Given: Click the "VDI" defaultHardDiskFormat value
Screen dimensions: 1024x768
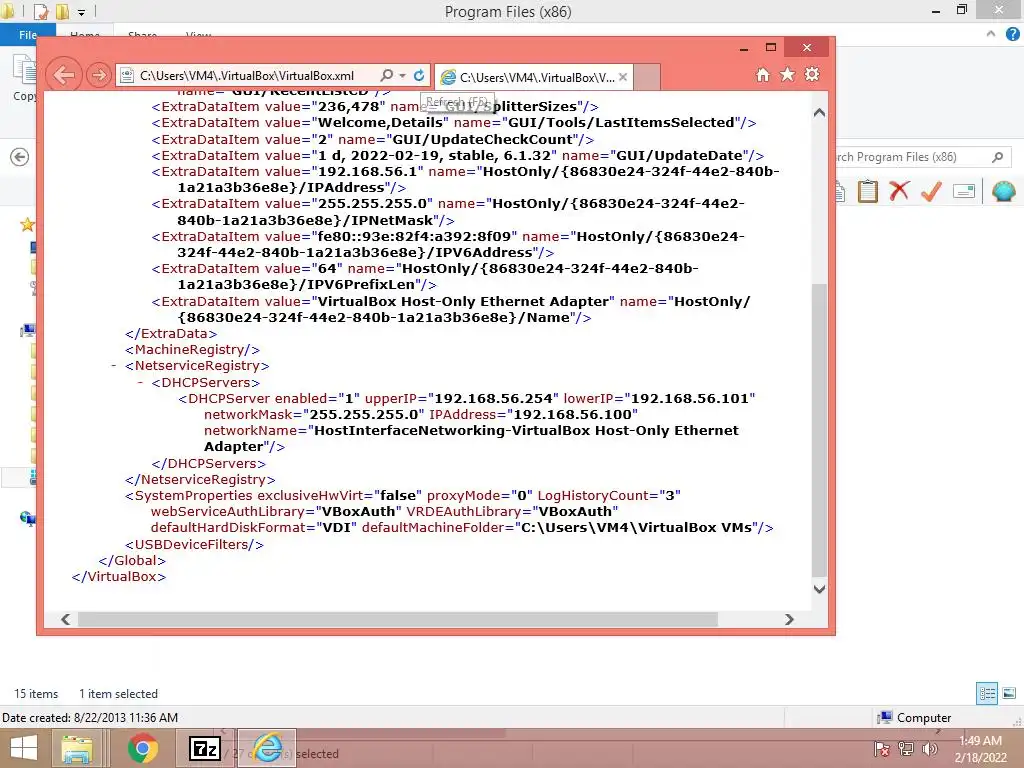Looking at the screenshot, I should tap(337, 528).
